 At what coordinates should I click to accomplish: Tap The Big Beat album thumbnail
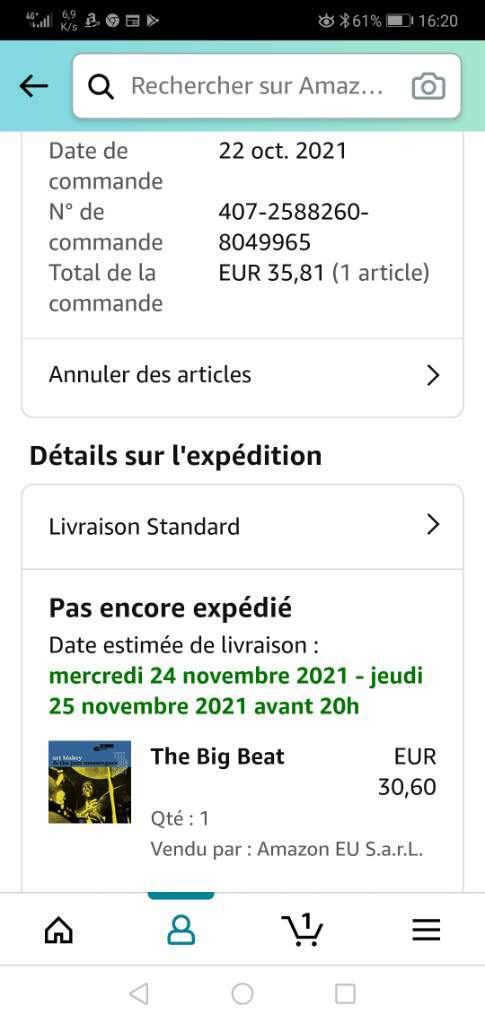click(x=89, y=782)
